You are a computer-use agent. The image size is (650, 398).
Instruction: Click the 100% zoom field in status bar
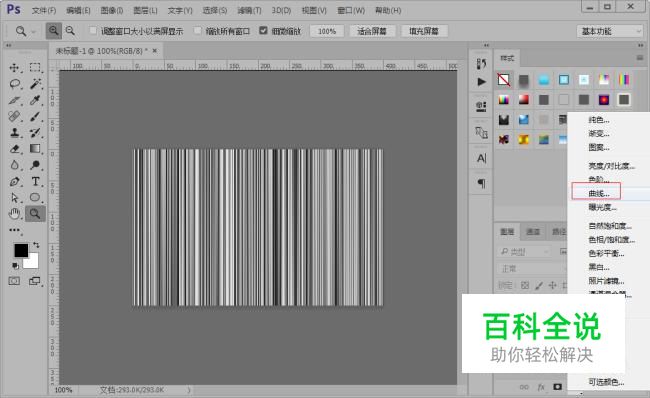(x=63, y=390)
